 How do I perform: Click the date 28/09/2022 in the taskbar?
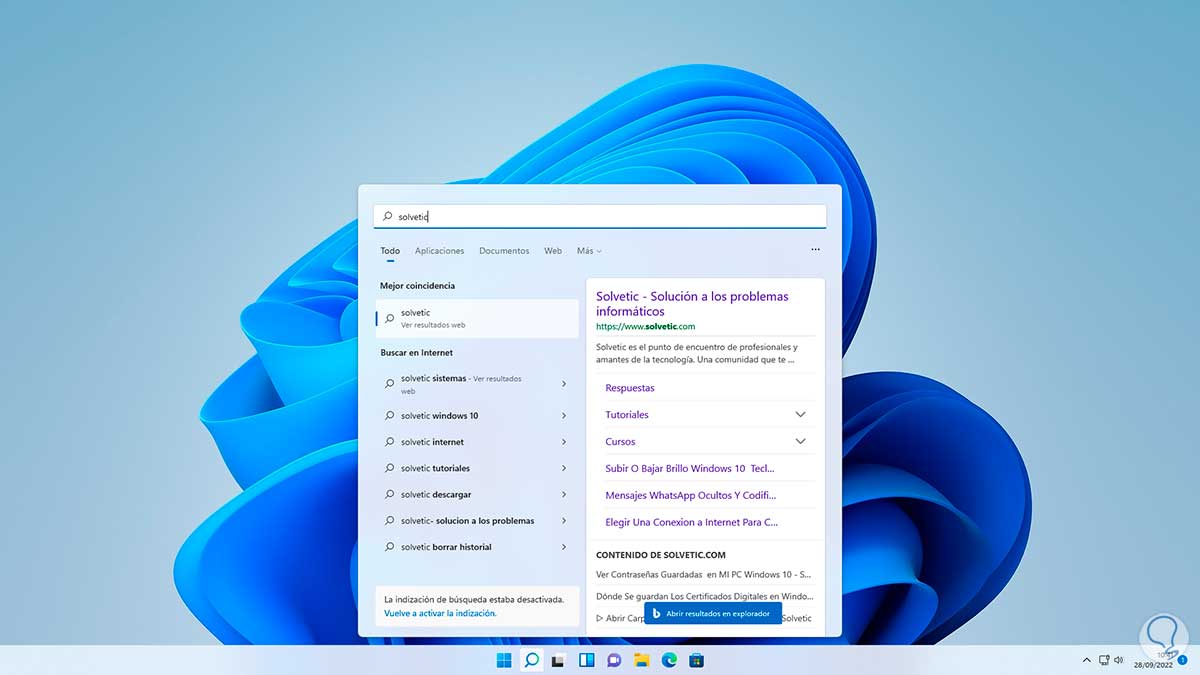[1152, 665]
